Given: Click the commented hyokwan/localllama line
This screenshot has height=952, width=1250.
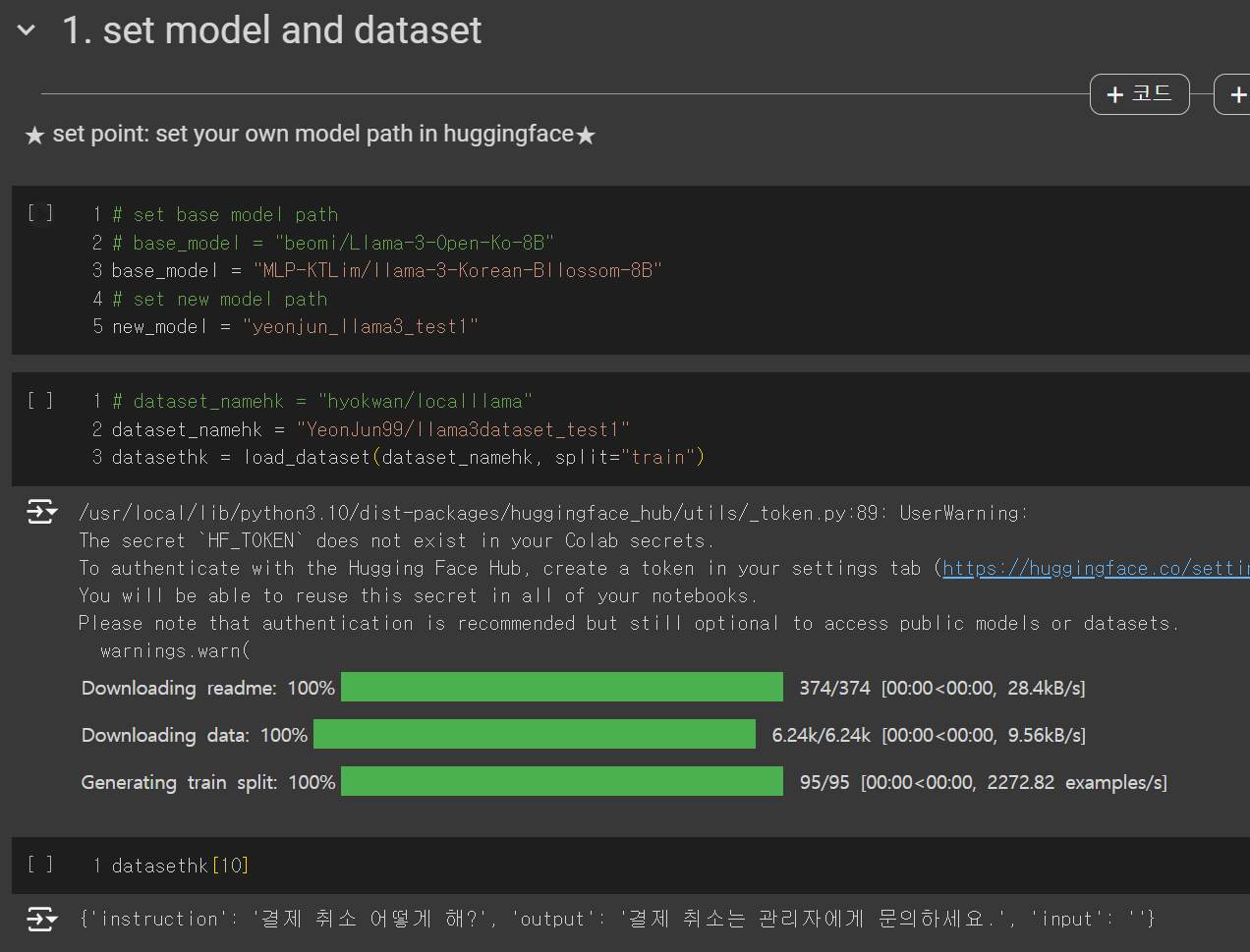Looking at the screenshot, I should pyautogui.click(x=322, y=401).
